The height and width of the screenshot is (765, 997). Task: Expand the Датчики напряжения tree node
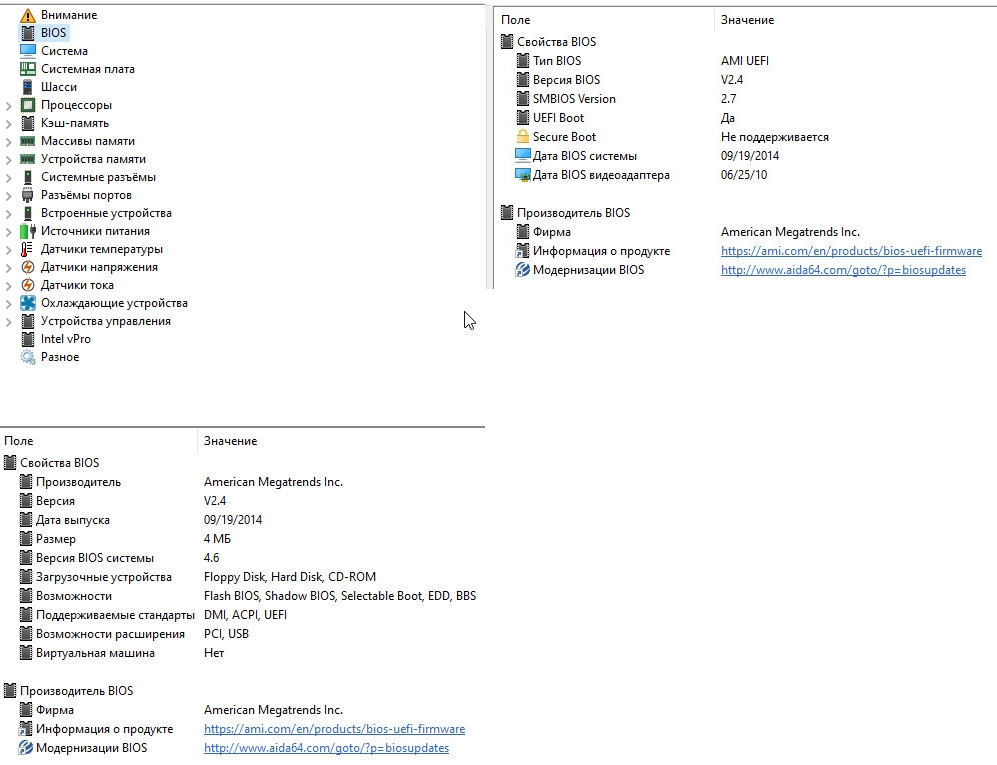8,268
